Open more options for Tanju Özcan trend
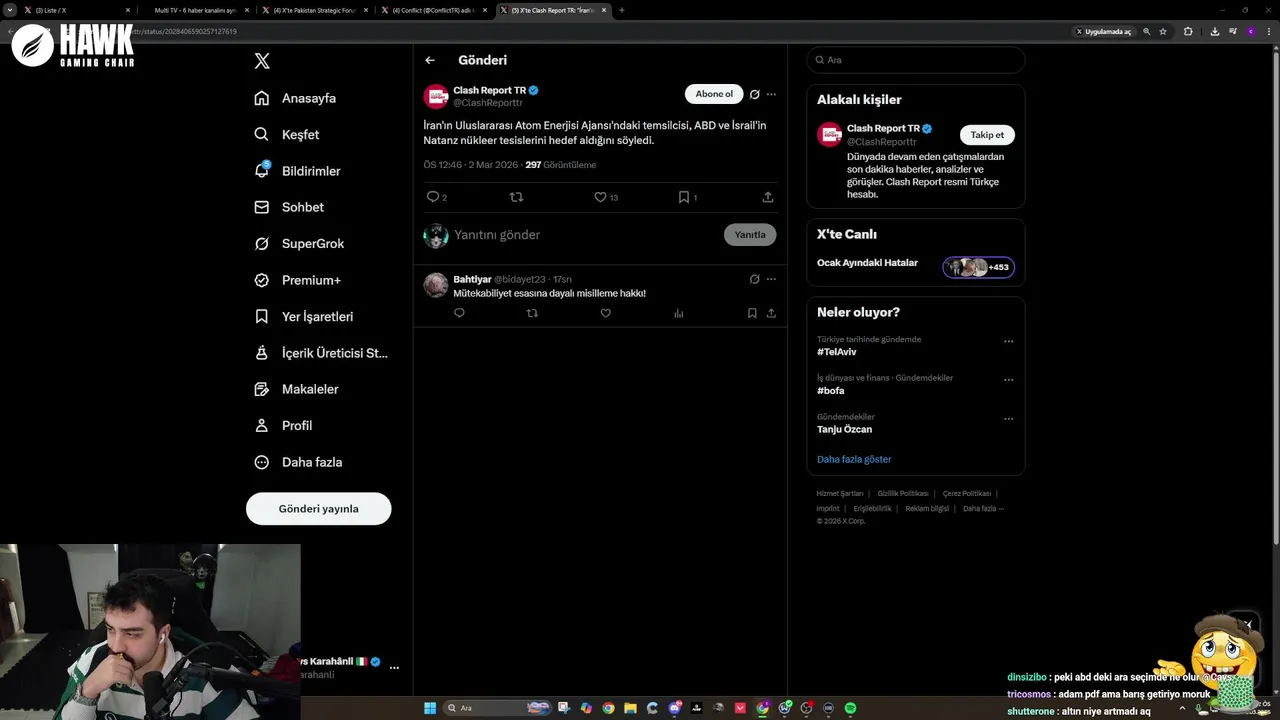The width and height of the screenshot is (1280, 720). [1008, 419]
